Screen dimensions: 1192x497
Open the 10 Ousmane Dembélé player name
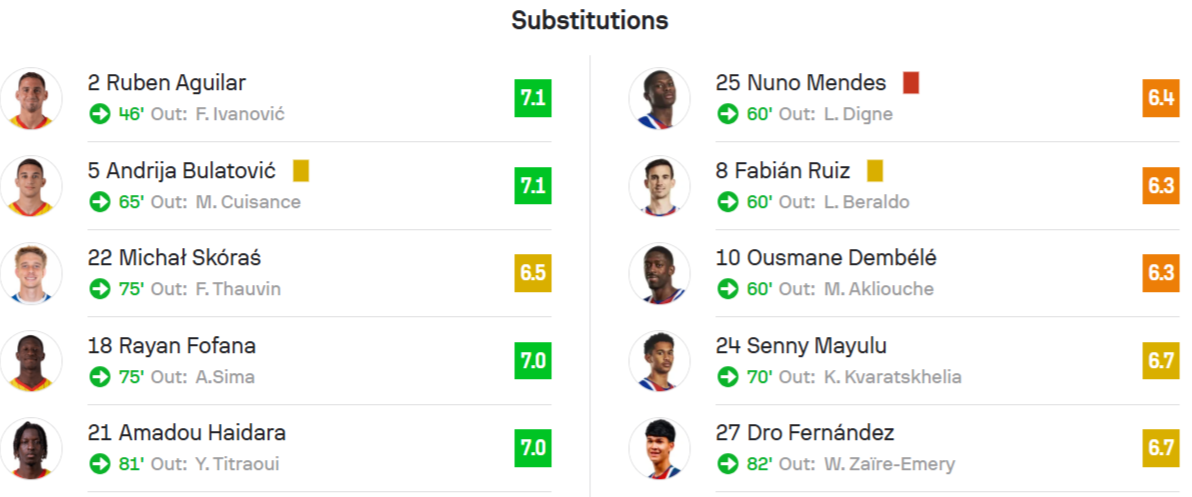(826, 258)
